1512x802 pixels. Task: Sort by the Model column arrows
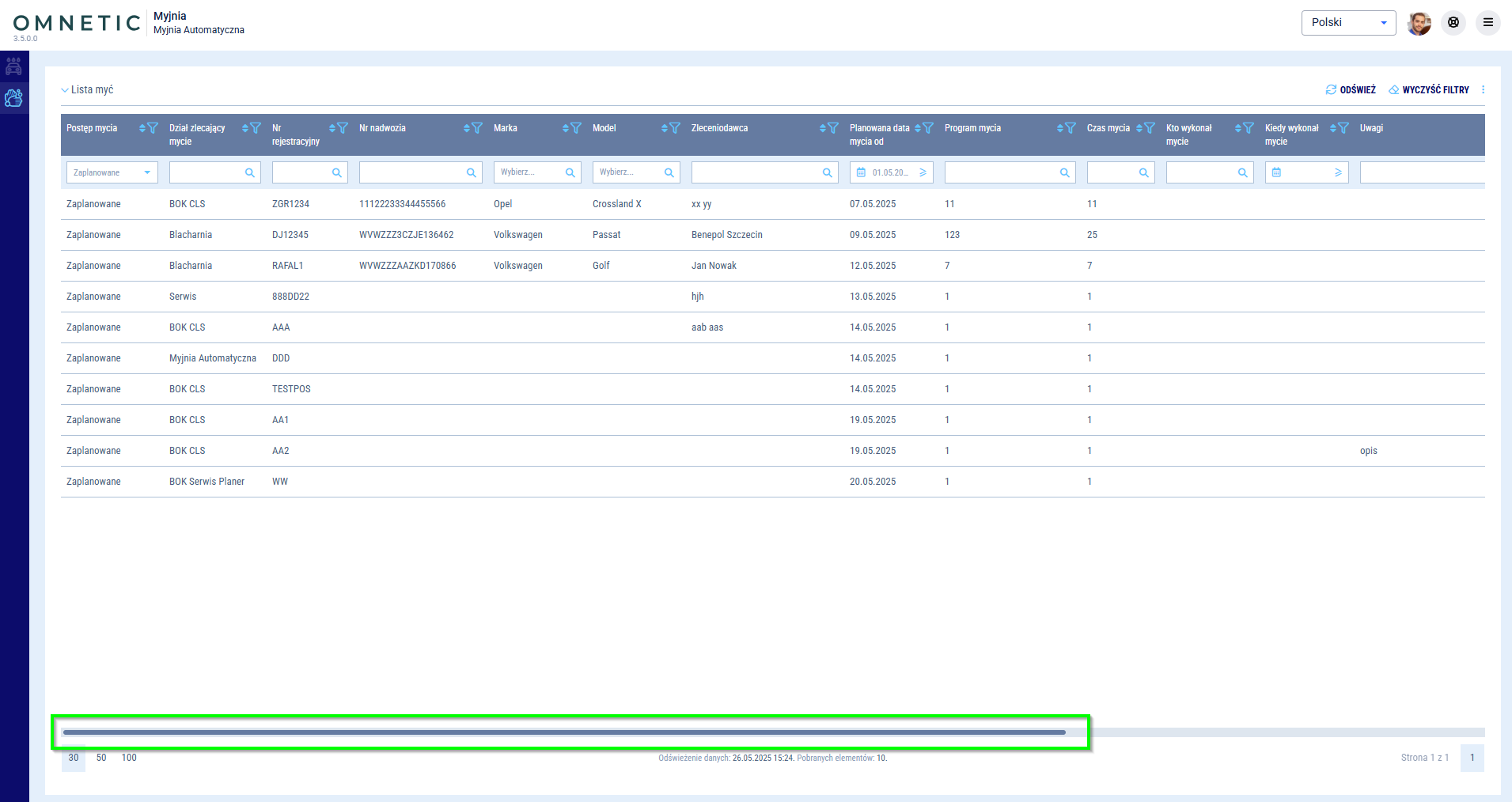665,128
